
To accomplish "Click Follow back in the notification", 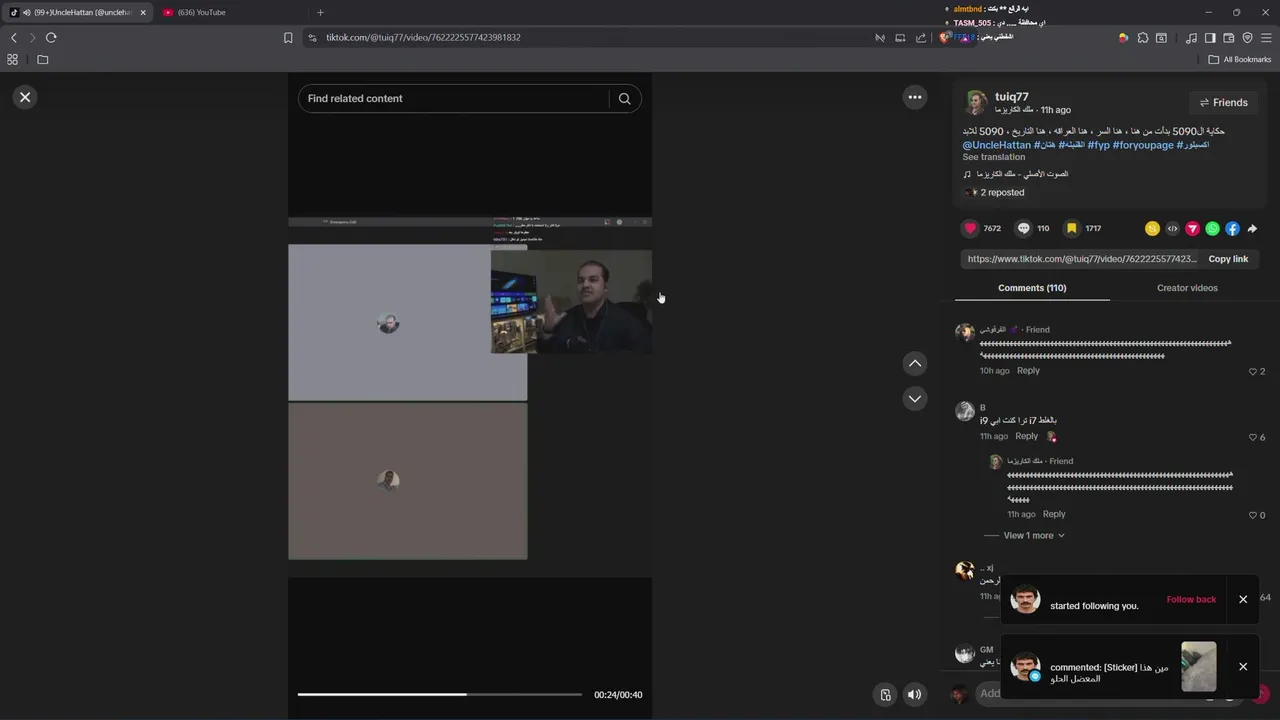I will (1191, 599).
